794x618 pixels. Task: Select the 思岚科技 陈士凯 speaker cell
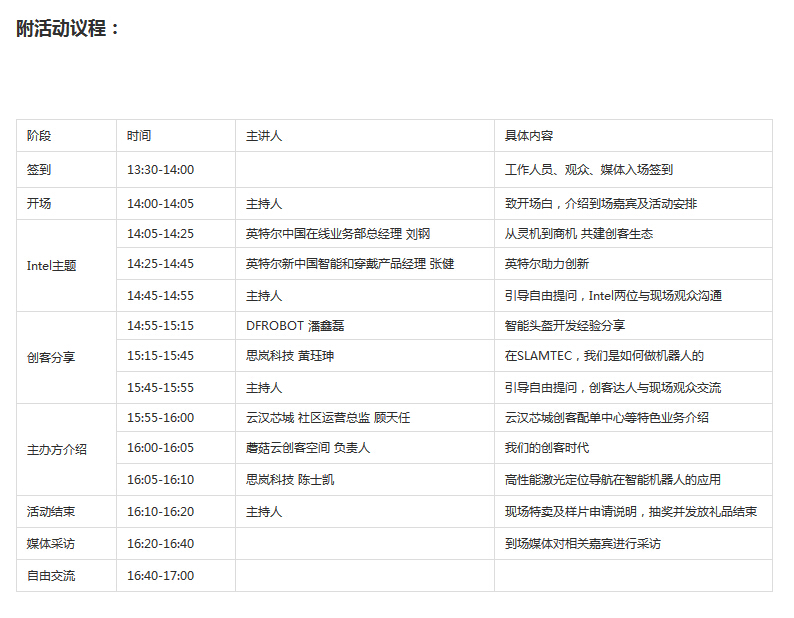(290, 480)
